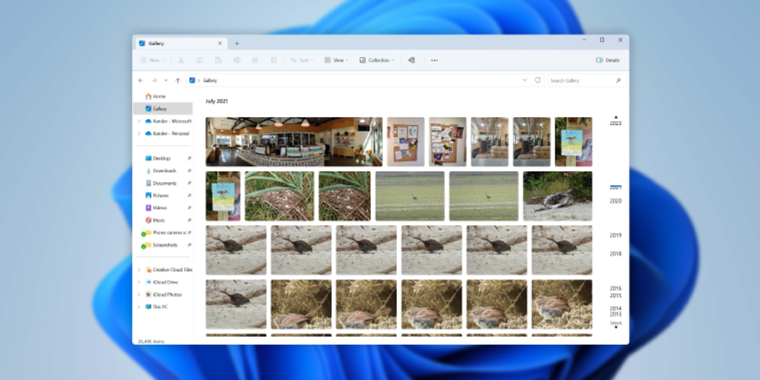Refresh the Gallery view
This screenshot has width=760, height=380.
538,80
